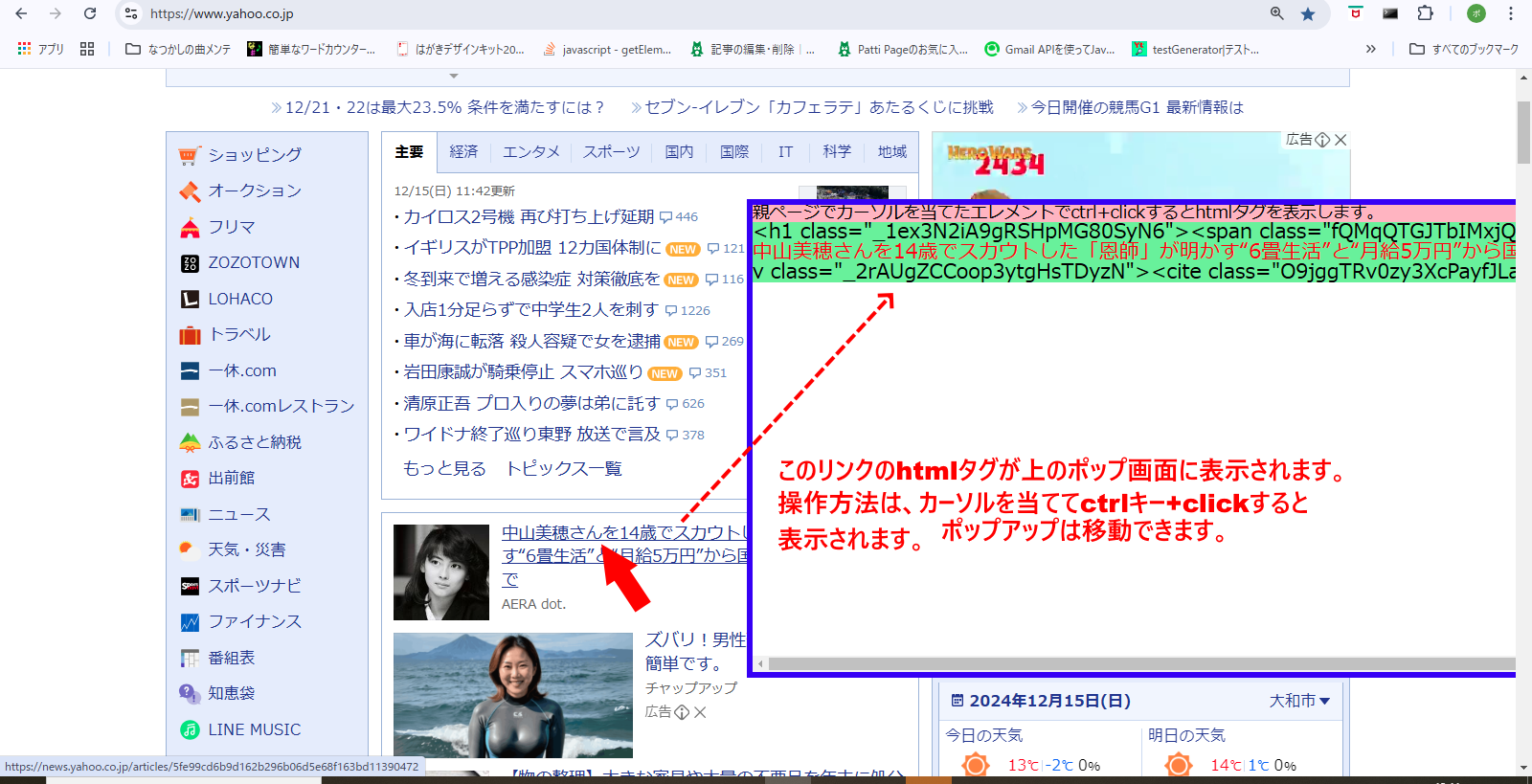Viewport: 1532px width, 784px height.
Task: Close the top-right ad with X
Action: [1340, 140]
